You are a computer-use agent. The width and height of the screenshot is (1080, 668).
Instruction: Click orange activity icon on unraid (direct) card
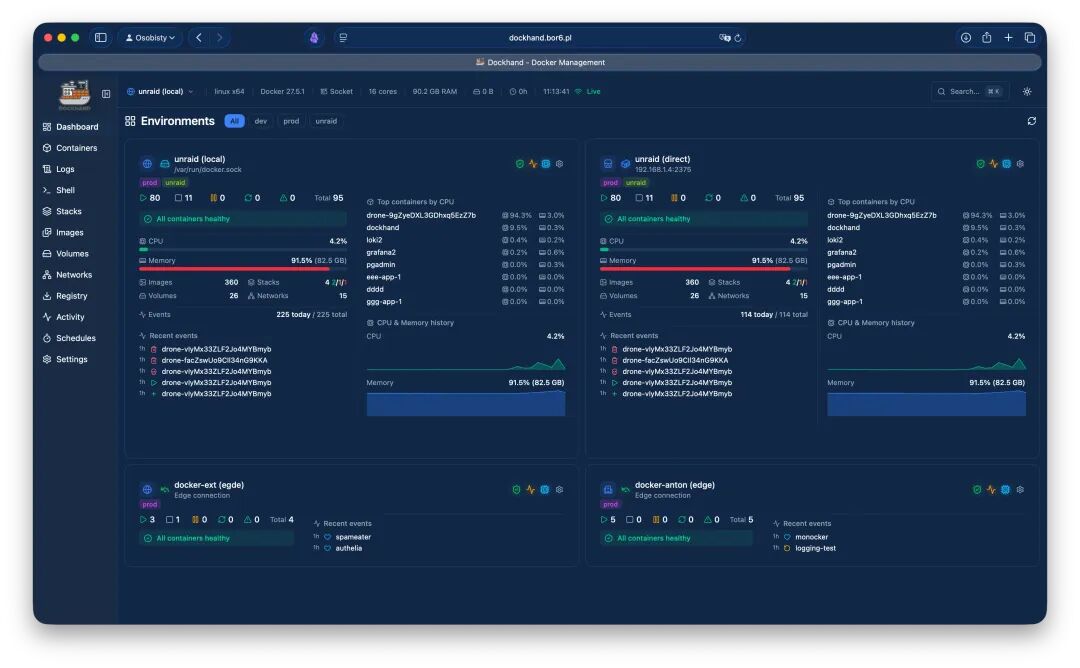click(x=993, y=164)
